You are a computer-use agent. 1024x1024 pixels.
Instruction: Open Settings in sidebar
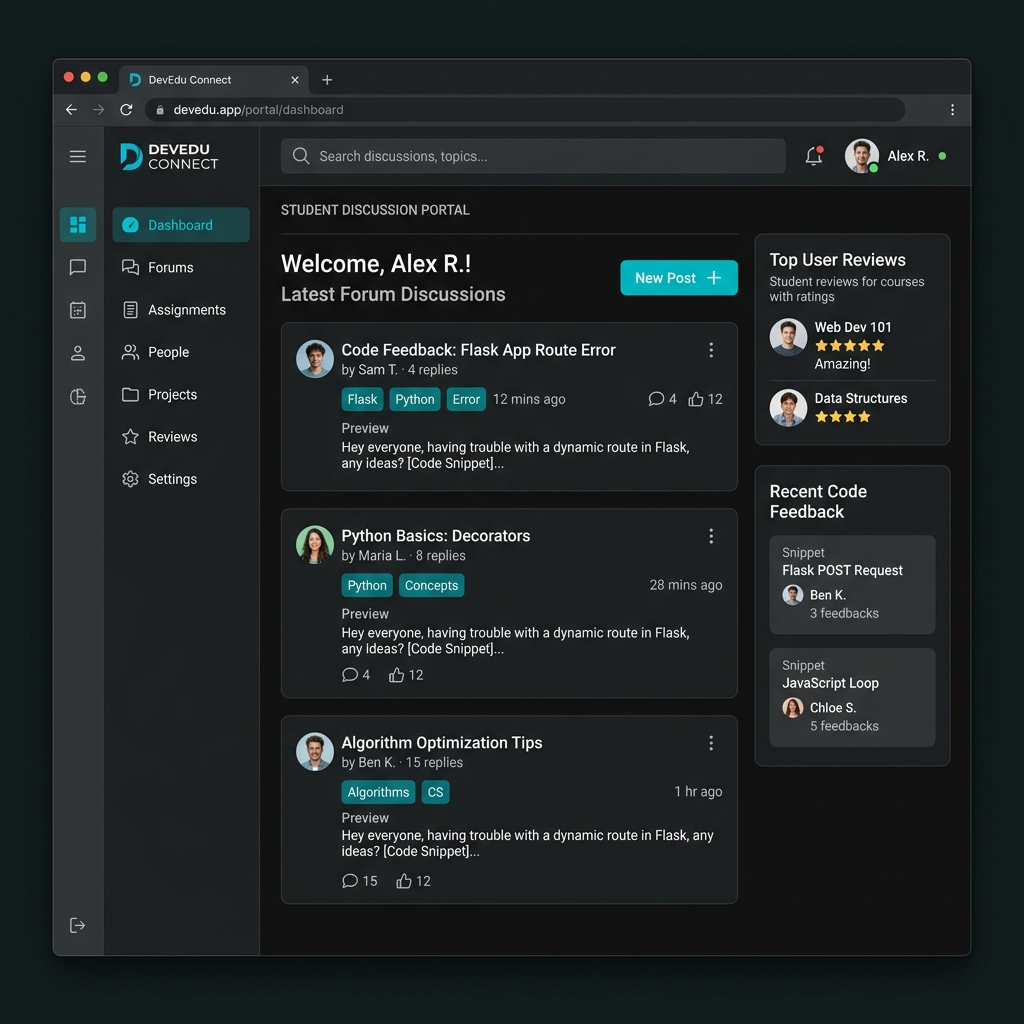point(181,479)
